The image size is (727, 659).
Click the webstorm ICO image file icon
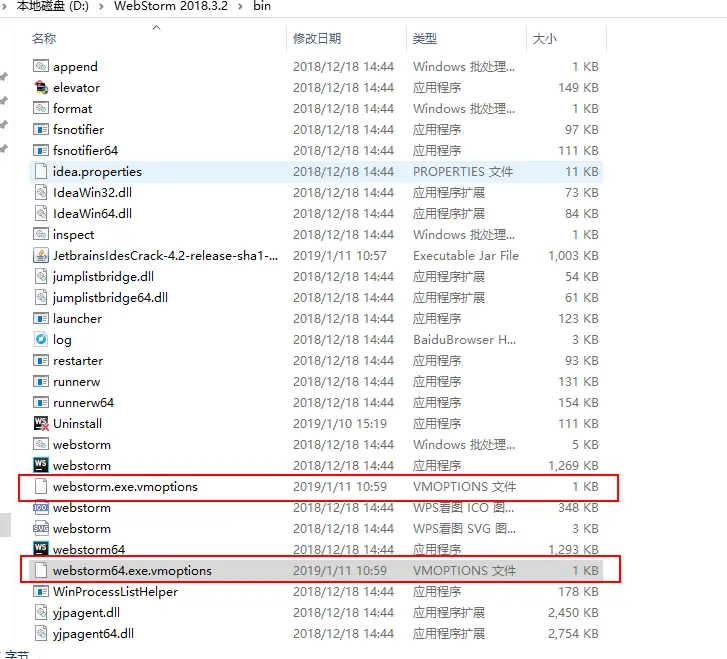(41, 507)
